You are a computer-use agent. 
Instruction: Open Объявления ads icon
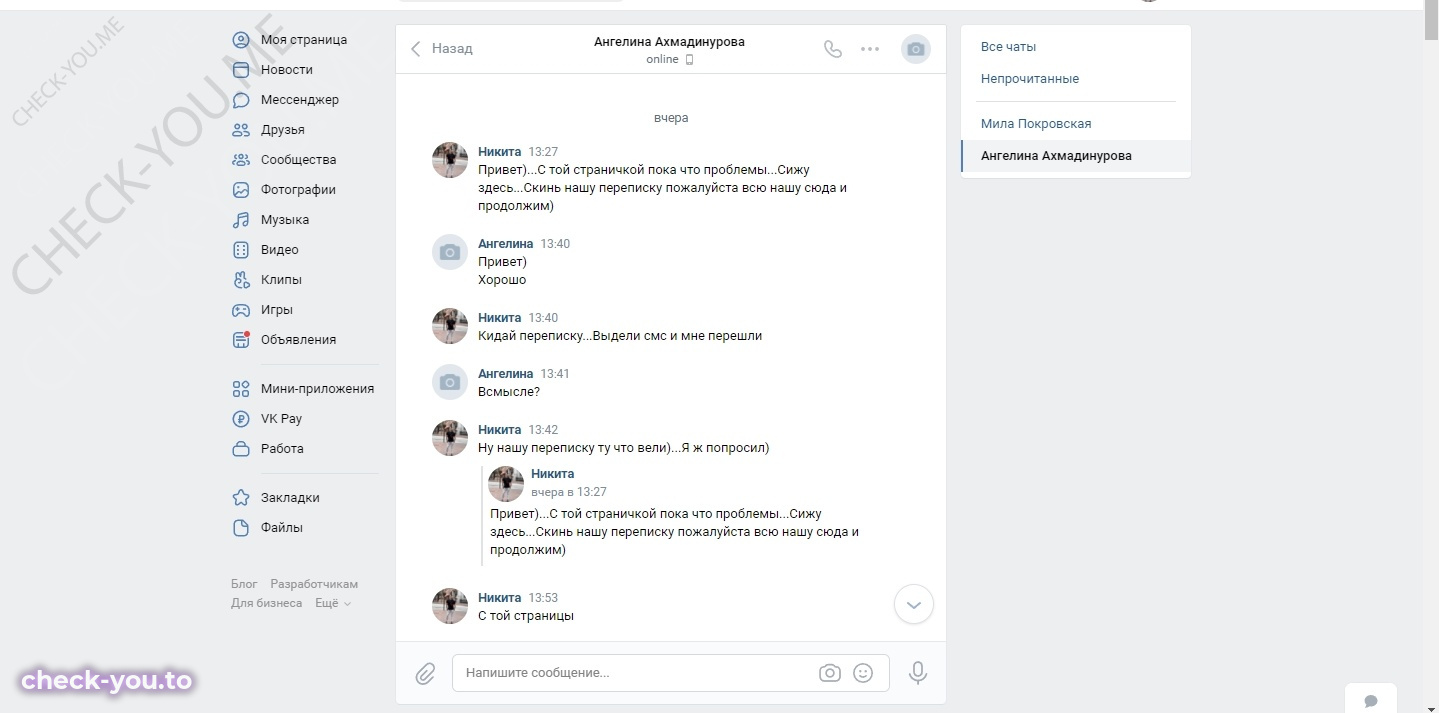241,340
